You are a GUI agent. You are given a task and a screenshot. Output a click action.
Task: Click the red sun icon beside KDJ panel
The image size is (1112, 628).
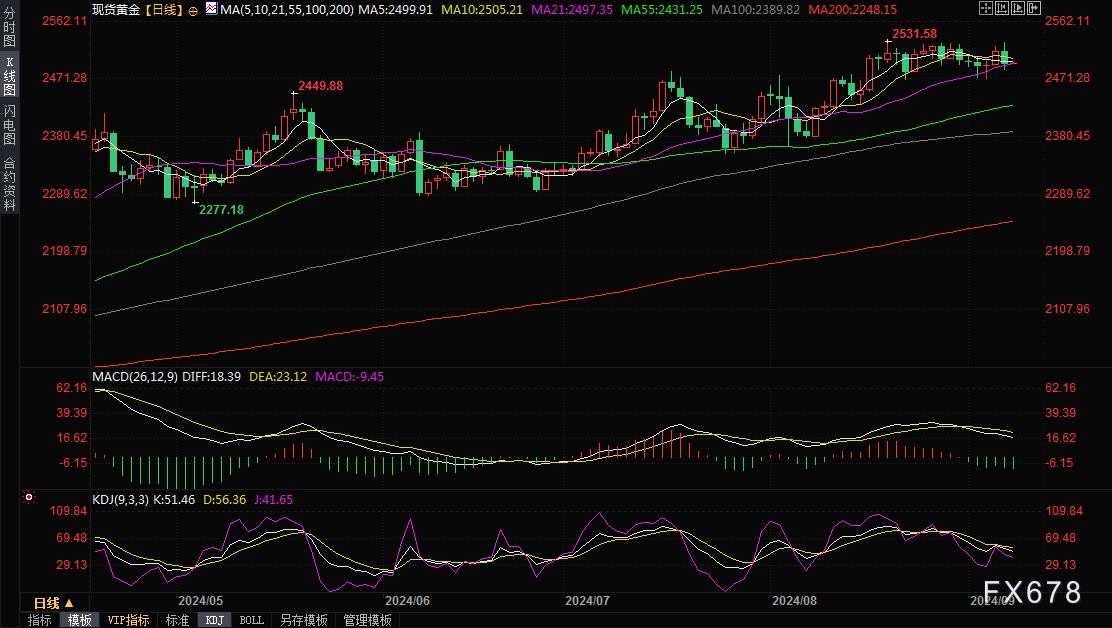click(x=28, y=498)
